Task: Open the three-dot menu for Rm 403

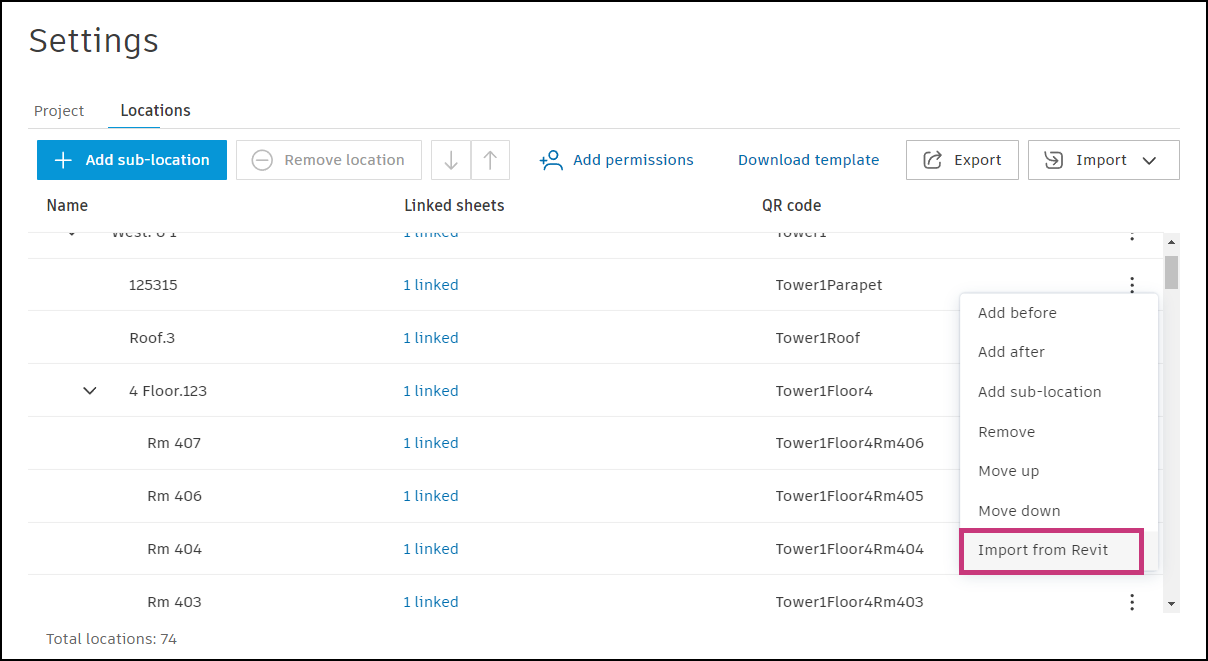Action: tap(1131, 601)
